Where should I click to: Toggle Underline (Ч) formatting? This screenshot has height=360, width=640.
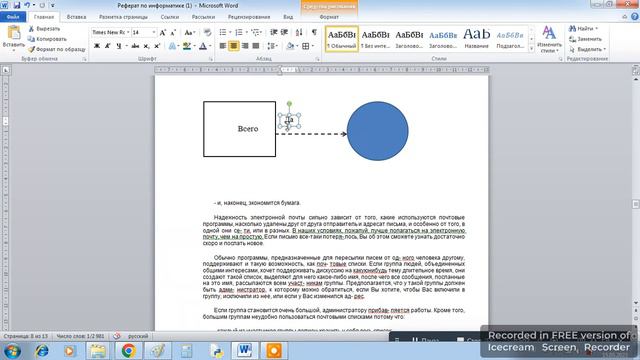[118, 46]
